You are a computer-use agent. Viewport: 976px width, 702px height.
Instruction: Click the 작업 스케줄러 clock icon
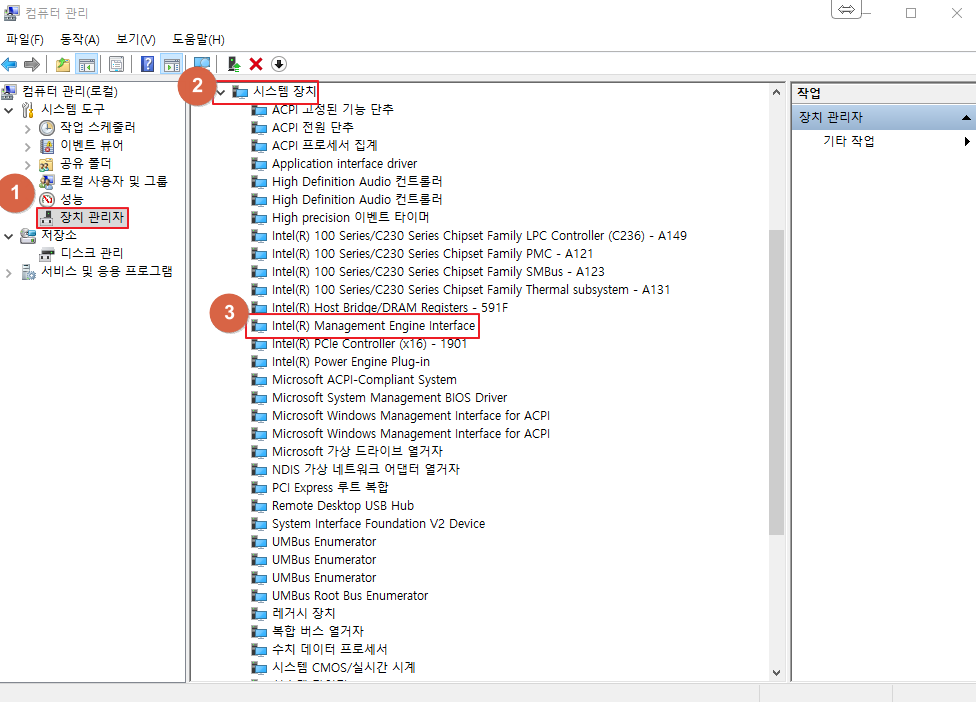tap(47, 128)
